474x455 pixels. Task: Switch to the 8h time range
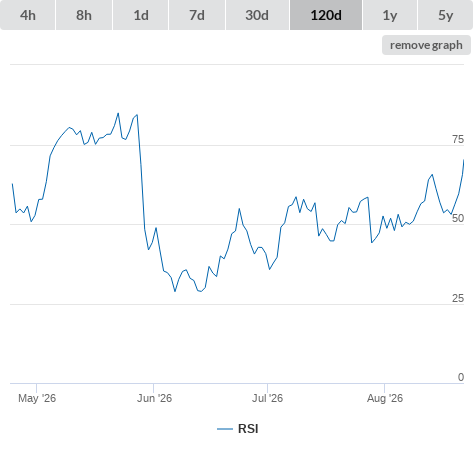(84, 15)
